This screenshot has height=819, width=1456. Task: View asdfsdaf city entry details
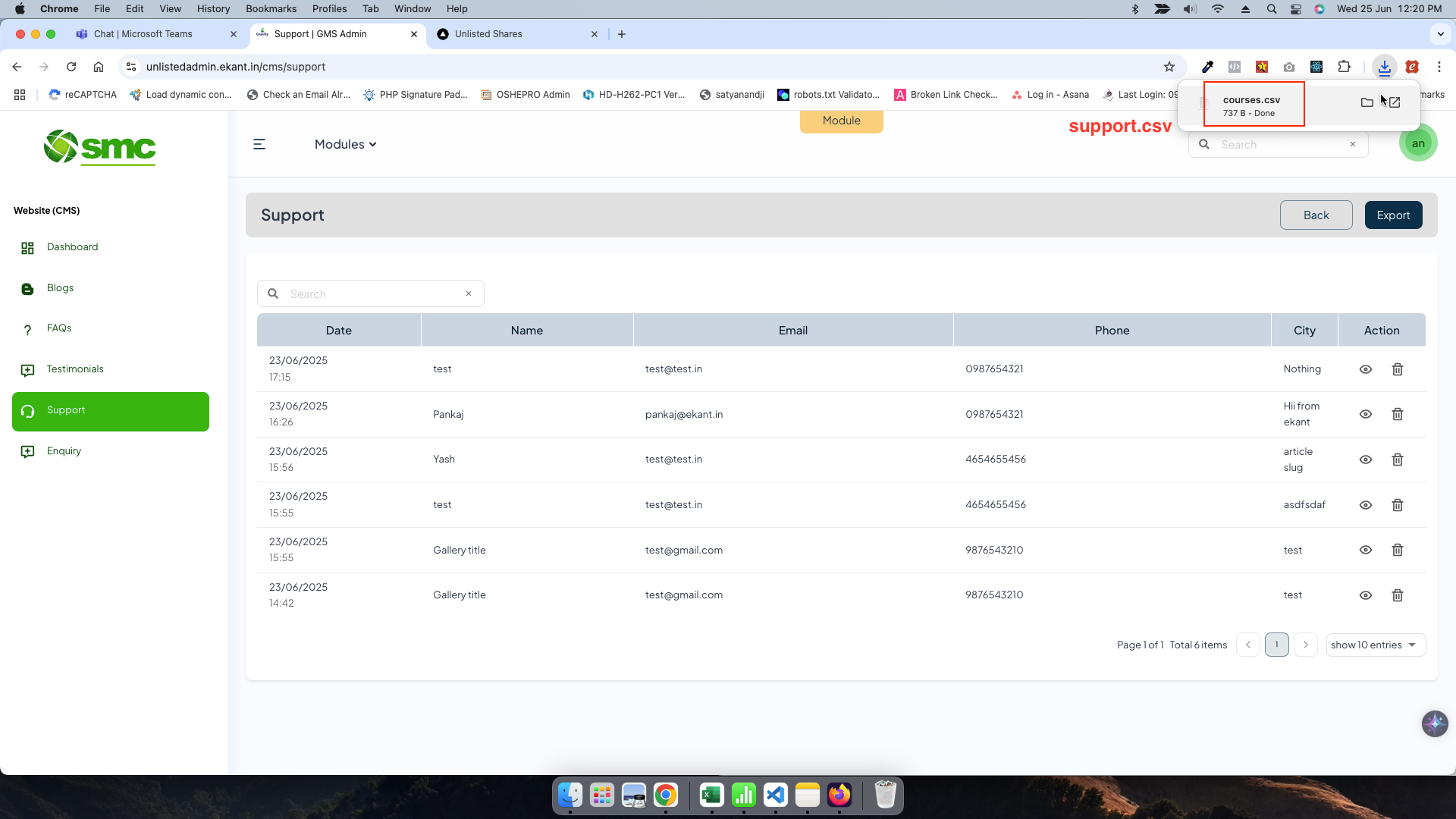1365,505
